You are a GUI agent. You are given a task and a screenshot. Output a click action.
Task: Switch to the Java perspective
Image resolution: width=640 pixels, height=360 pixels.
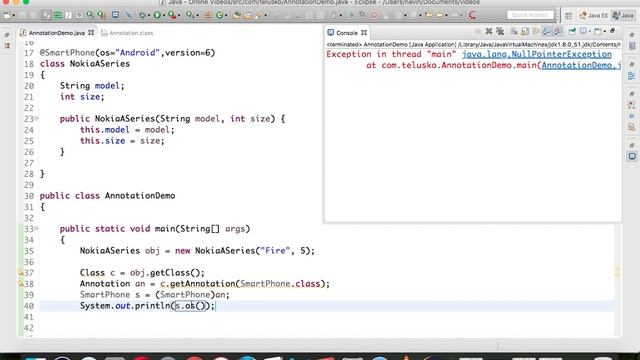[x=624, y=16]
